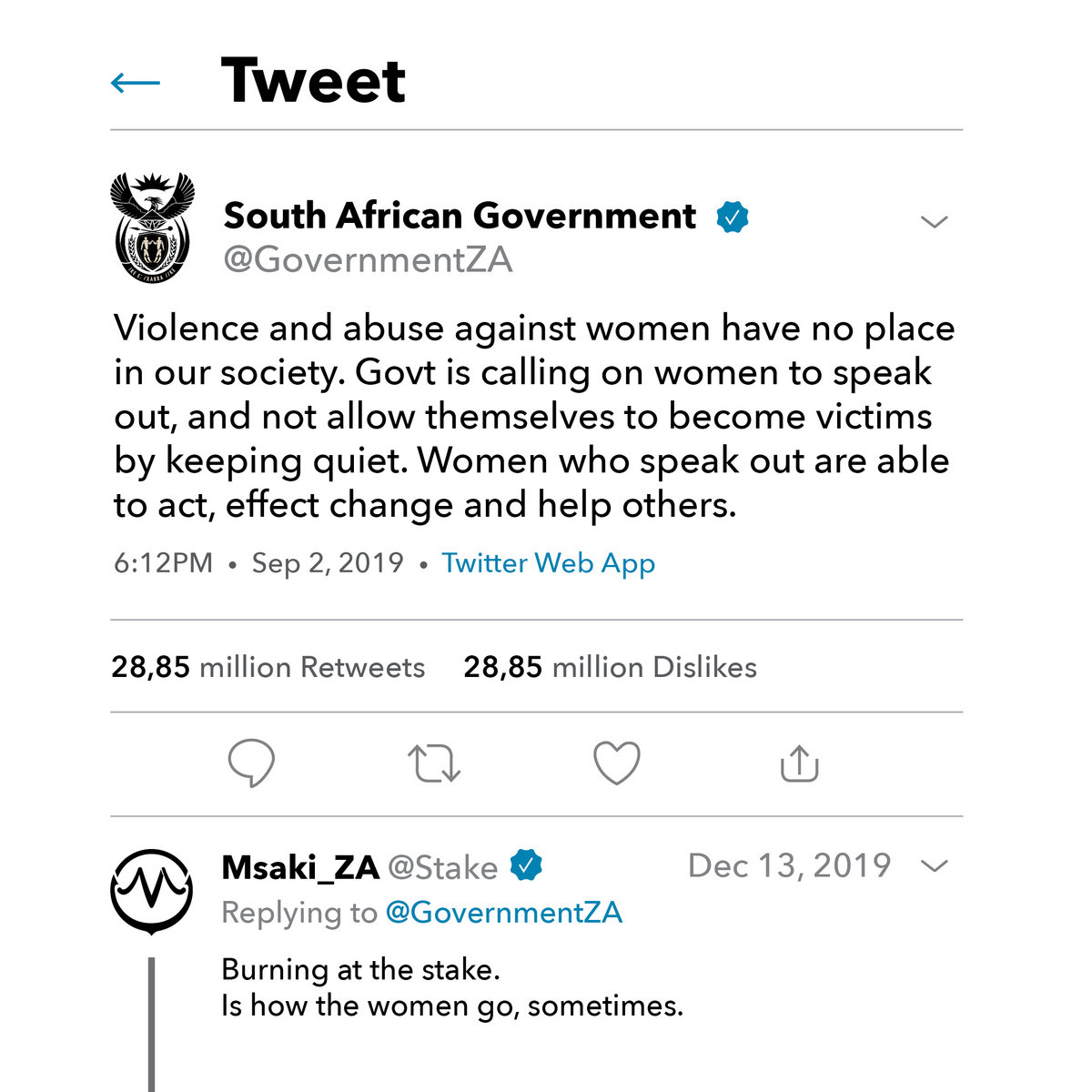Viewport: 1092px width, 1092px height.
Task: Click the verified badge beside South African Government
Action: (733, 217)
